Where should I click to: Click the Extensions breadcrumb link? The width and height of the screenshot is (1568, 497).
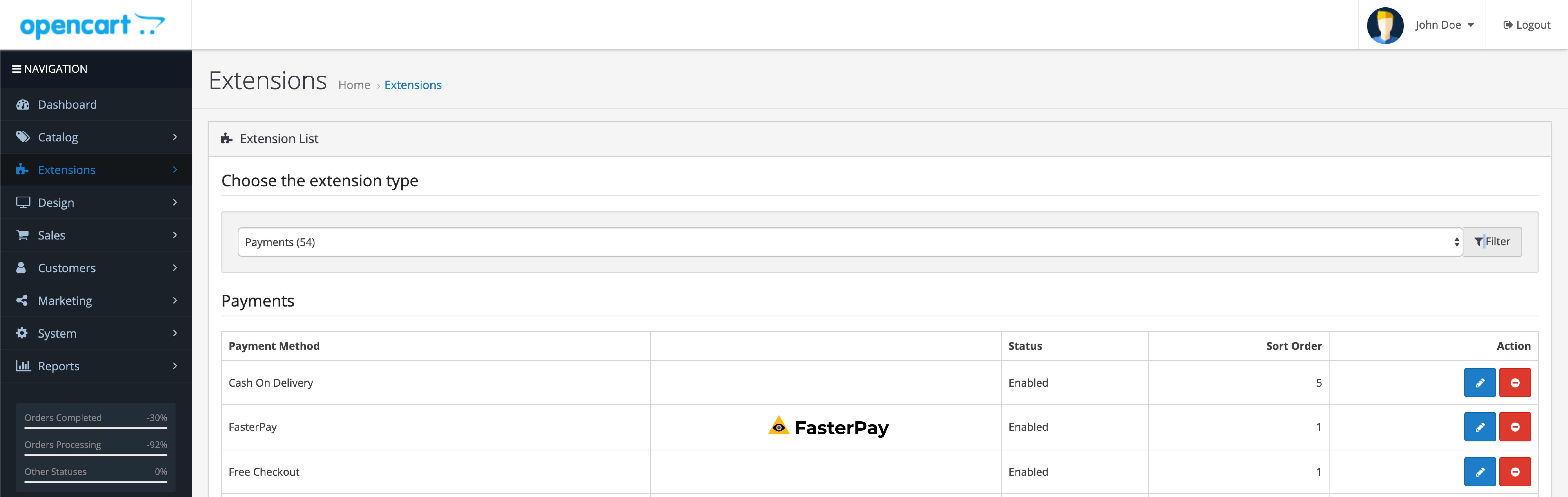(x=413, y=84)
